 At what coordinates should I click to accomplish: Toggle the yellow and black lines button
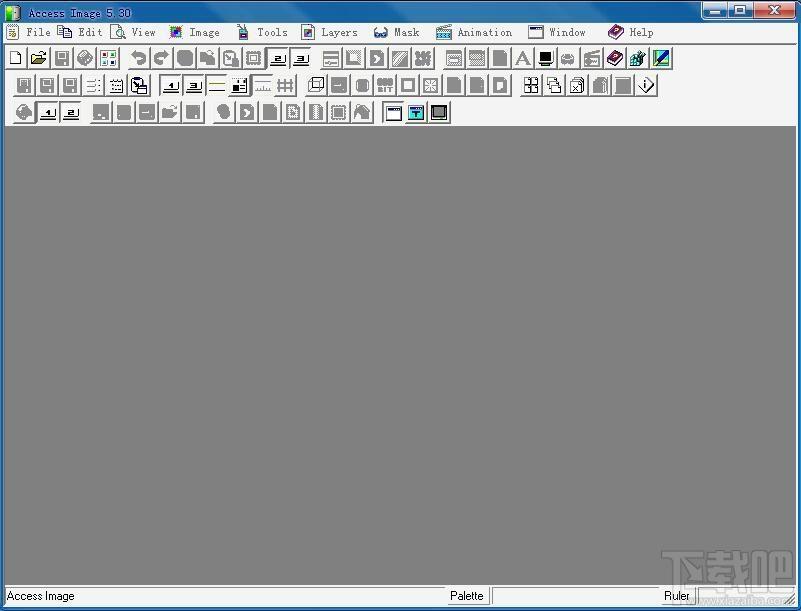tap(217, 85)
